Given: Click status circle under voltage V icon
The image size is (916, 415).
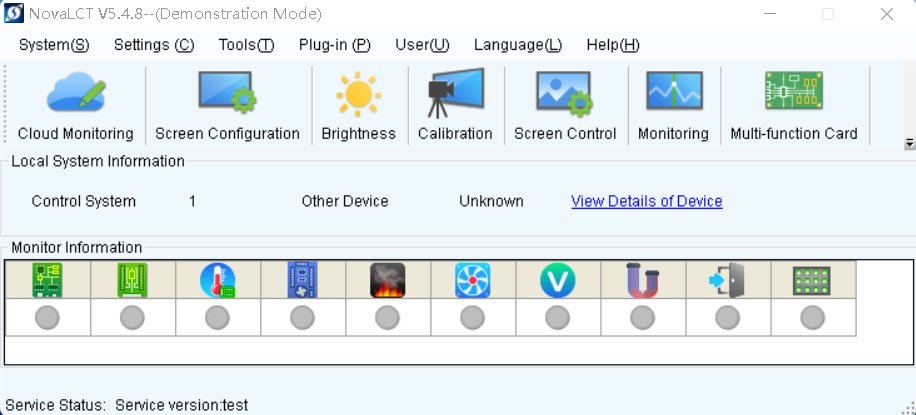Looking at the screenshot, I should tap(557, 318).
